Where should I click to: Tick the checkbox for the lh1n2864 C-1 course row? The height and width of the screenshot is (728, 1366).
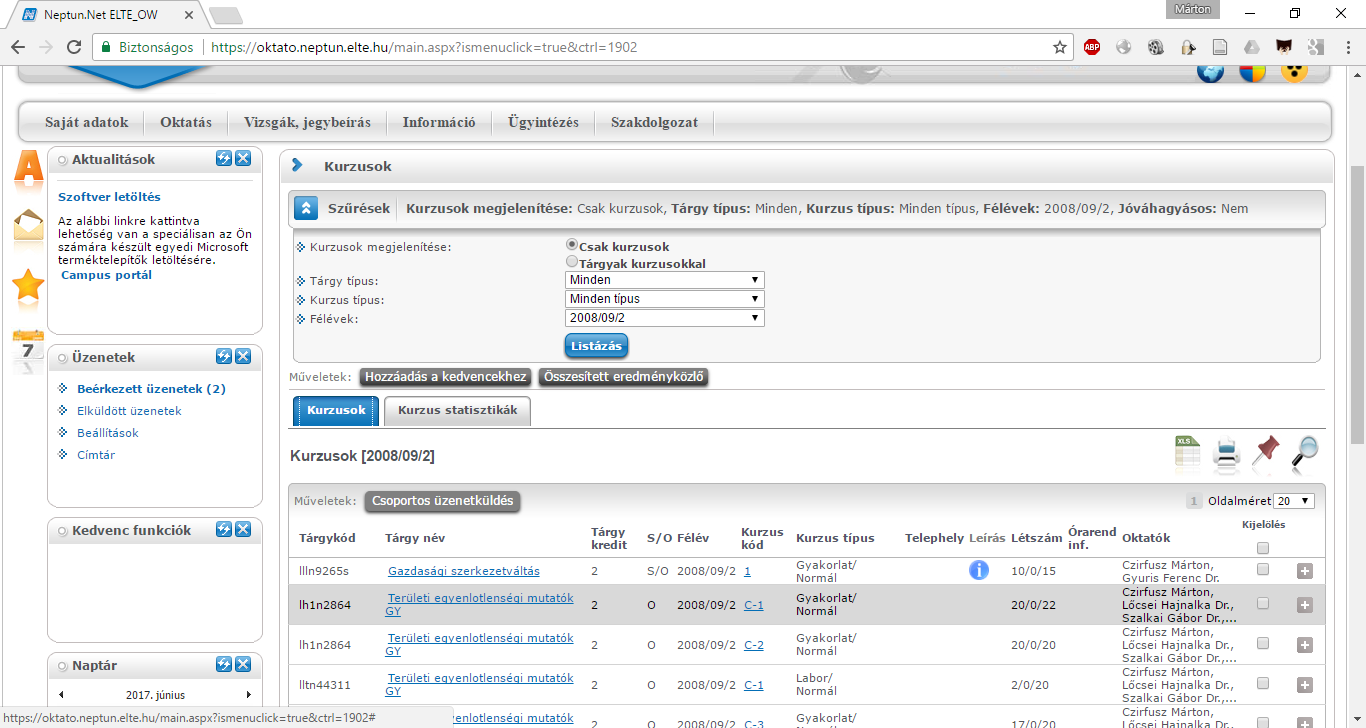(1263, 604)
